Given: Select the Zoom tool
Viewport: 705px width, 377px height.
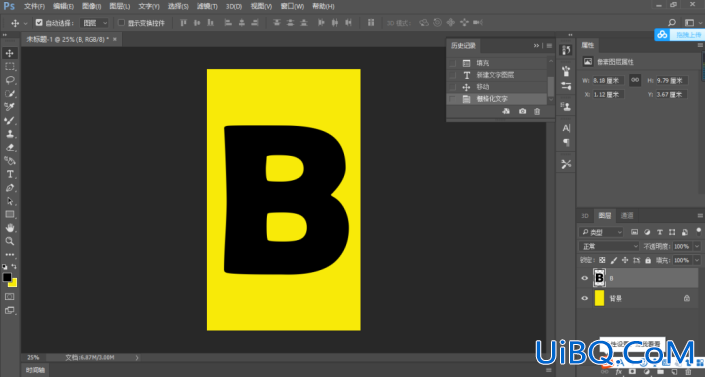Looking at the screenshot, I should (9, 241).
